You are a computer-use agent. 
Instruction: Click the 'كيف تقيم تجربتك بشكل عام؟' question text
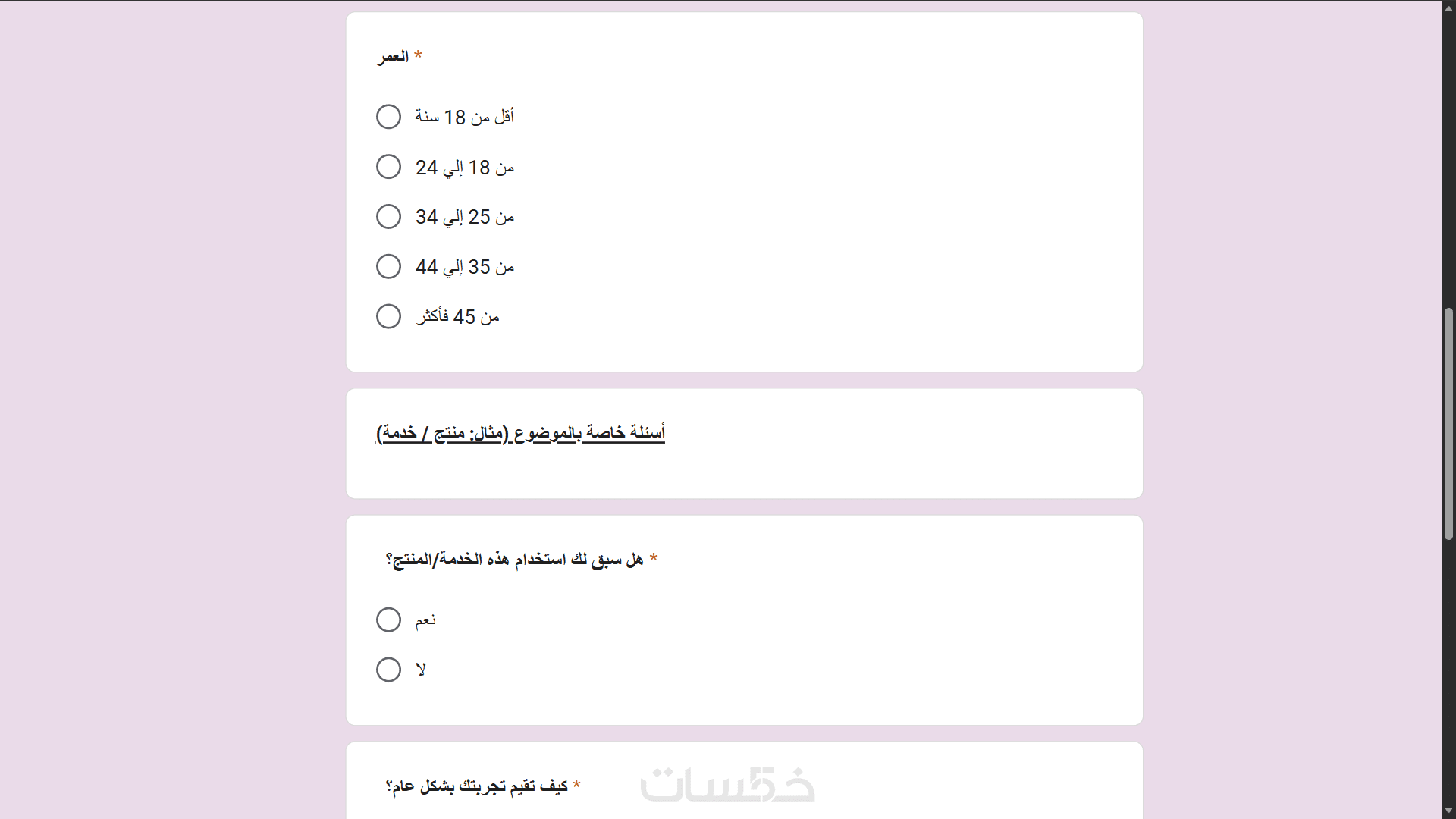pyautogui.click(x=476, y=786)
